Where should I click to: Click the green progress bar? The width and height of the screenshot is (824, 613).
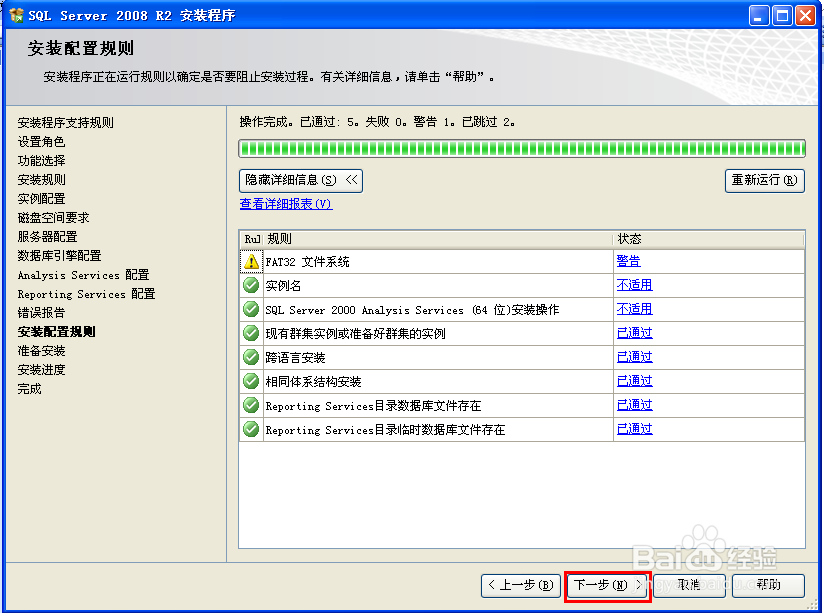(x=520, y=147)
